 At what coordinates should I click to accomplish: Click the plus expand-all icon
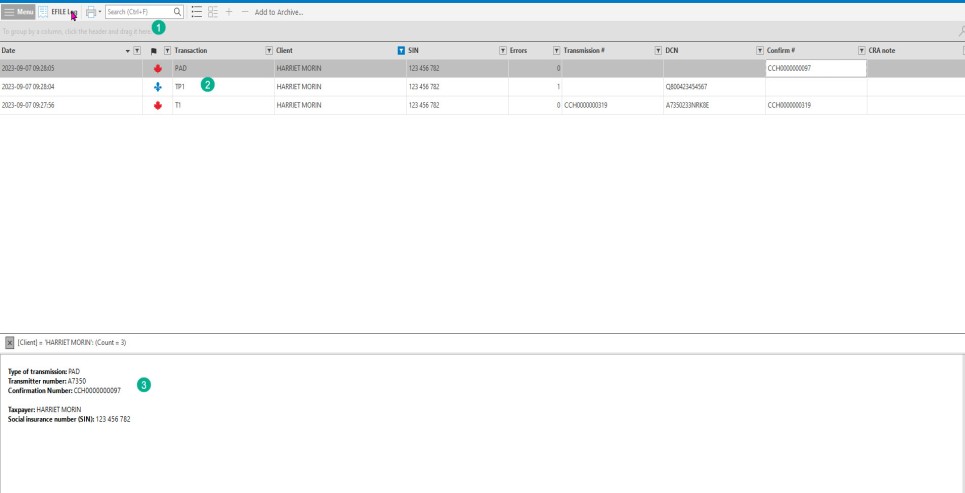(230, 12)
